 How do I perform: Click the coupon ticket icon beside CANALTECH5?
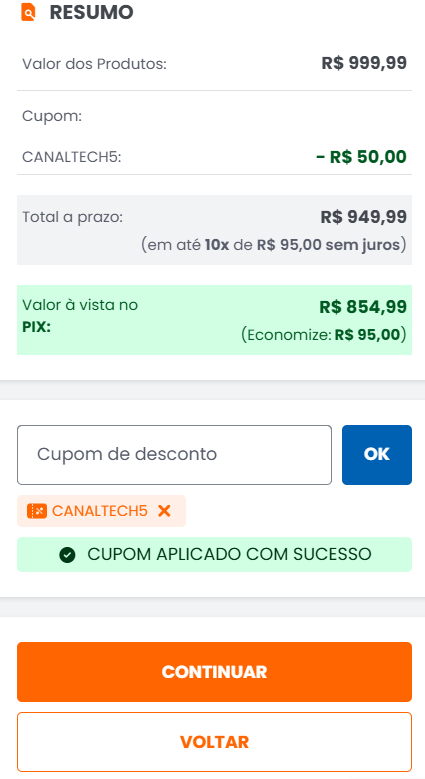point(37,511)
